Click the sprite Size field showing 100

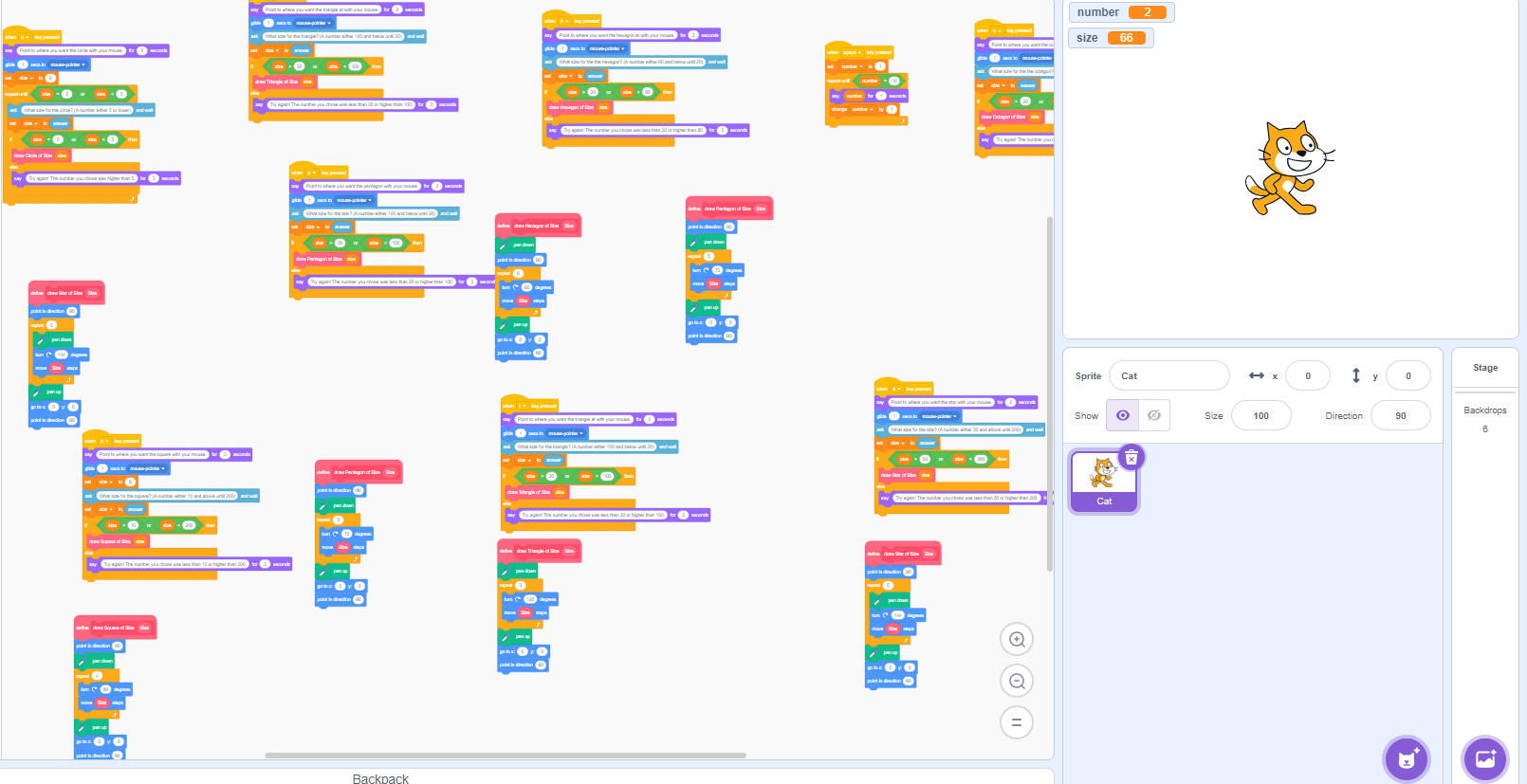coord(1261,415)
